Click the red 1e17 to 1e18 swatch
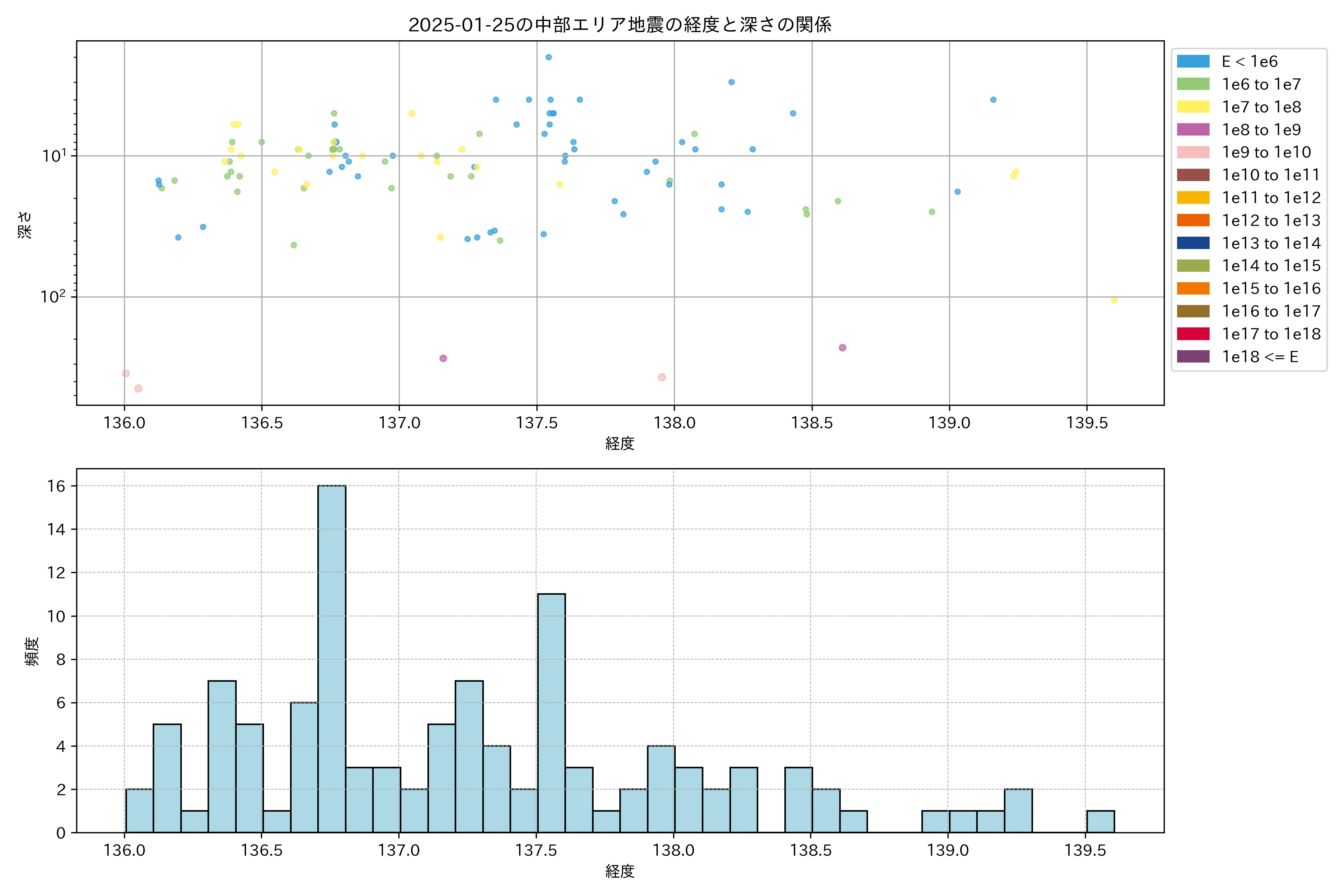The image size is (1344, 896). click(x=1192, y=334)
